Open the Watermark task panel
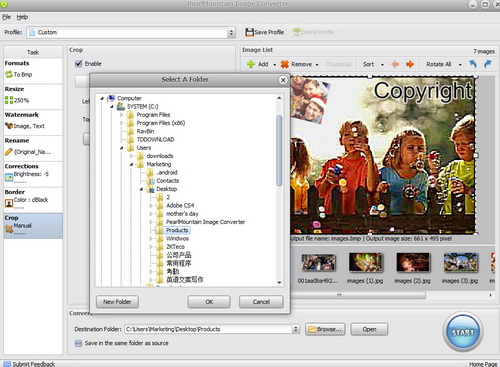The width and height of the screenshot is (500, 367). pyautogui.click(x=33, y=122)
